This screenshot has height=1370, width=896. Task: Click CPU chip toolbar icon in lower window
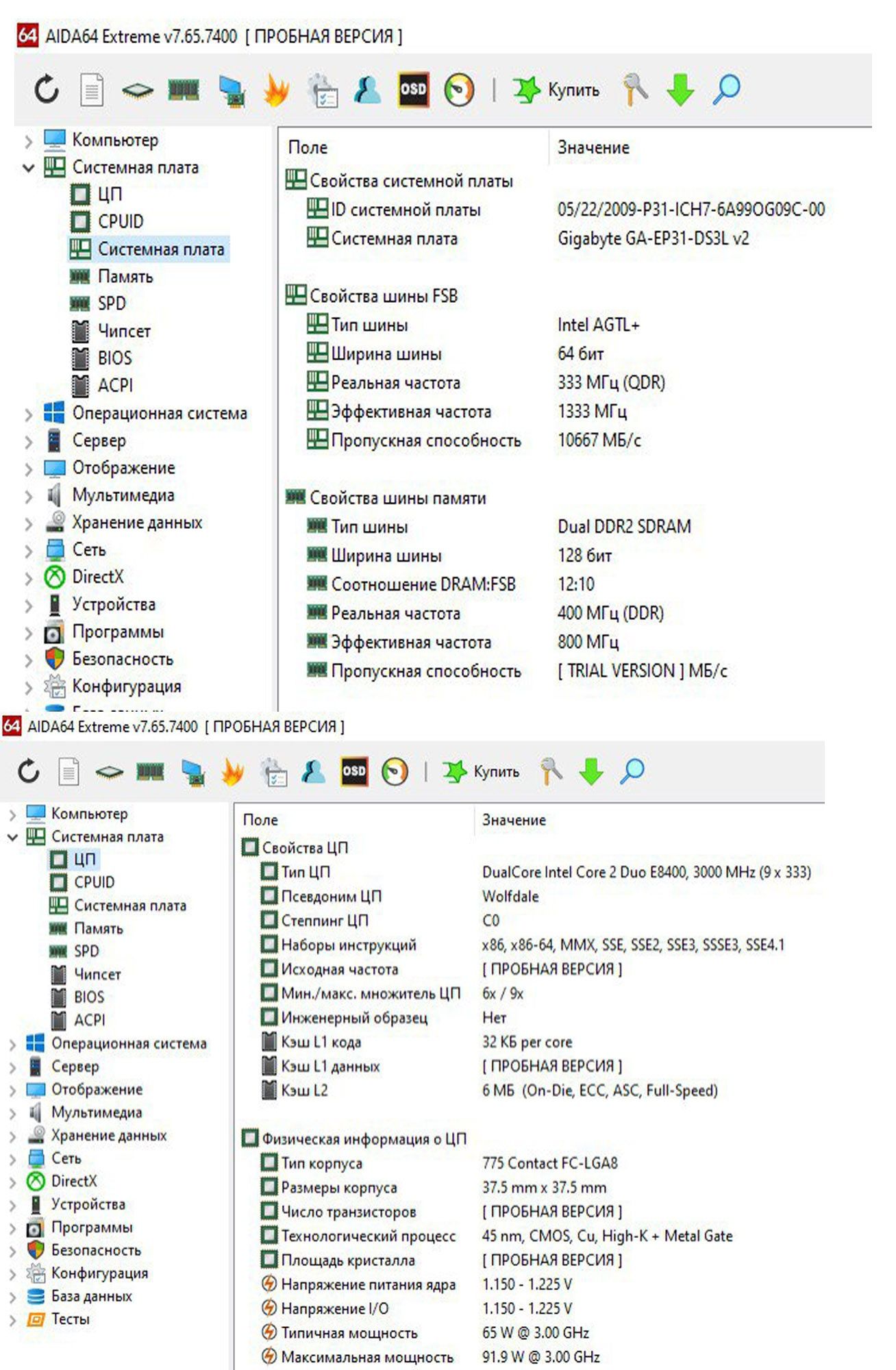click(x=109, y=772)
